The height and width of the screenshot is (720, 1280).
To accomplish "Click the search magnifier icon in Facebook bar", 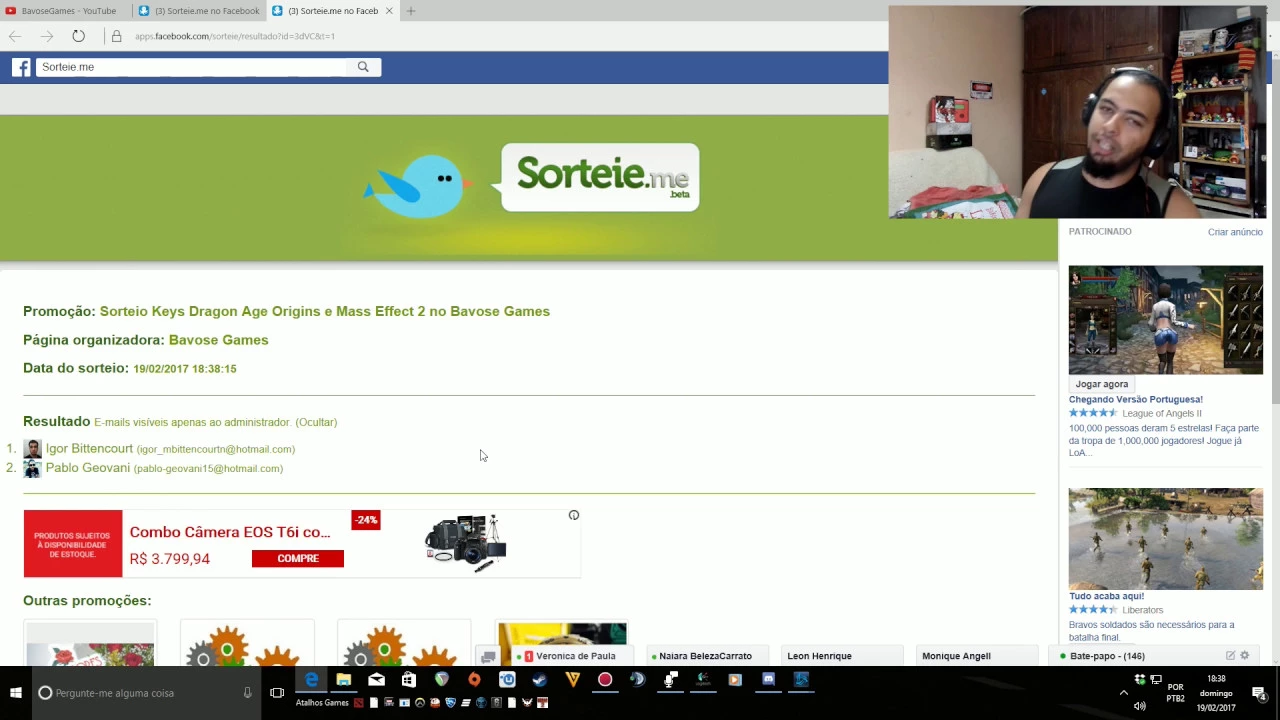I will click(x=363, y=67).
